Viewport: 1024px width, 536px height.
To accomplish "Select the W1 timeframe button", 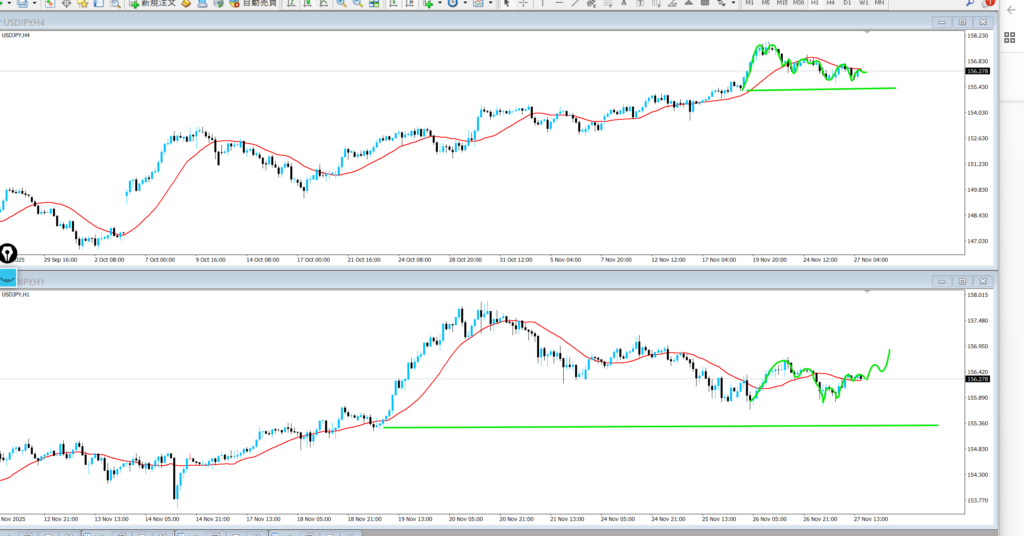I will click(x=863, y=4).
